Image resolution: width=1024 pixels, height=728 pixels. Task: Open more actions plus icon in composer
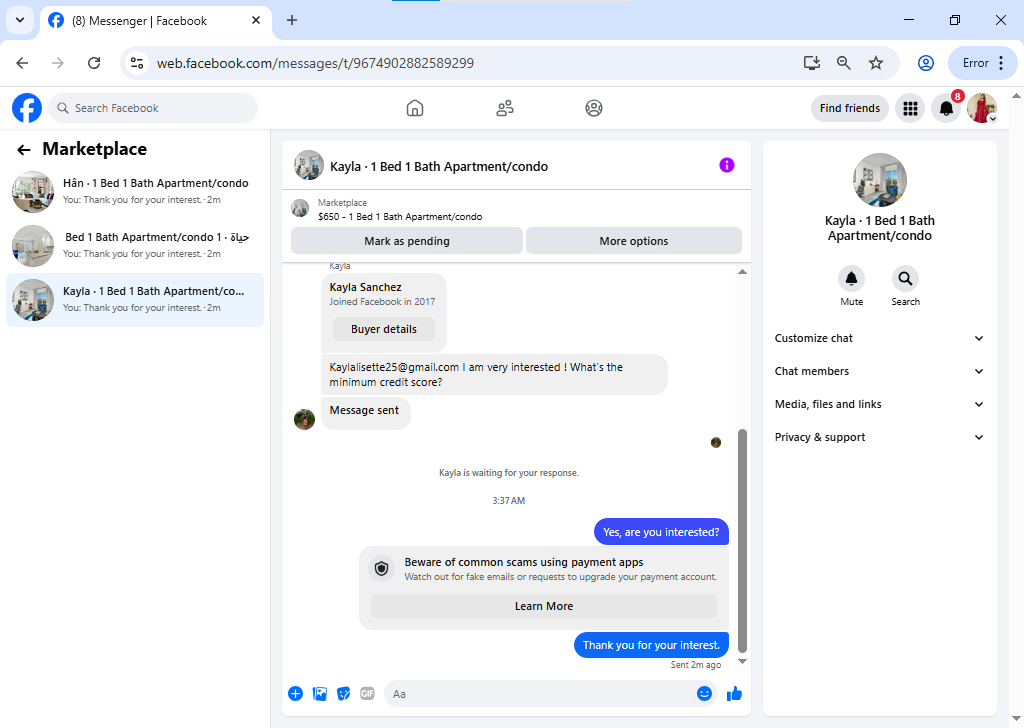(295, 693)
